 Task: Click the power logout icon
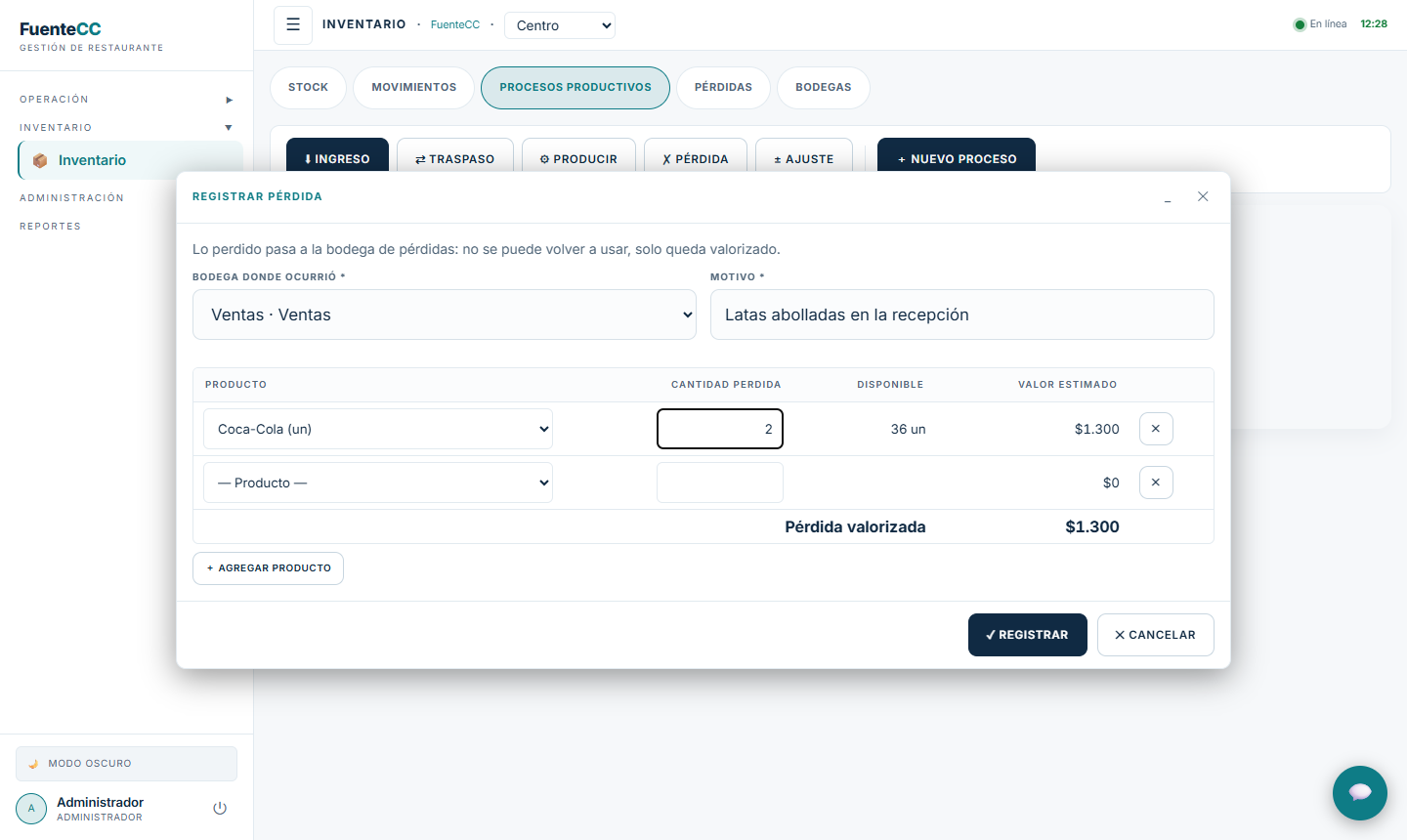tap(220, 809)
